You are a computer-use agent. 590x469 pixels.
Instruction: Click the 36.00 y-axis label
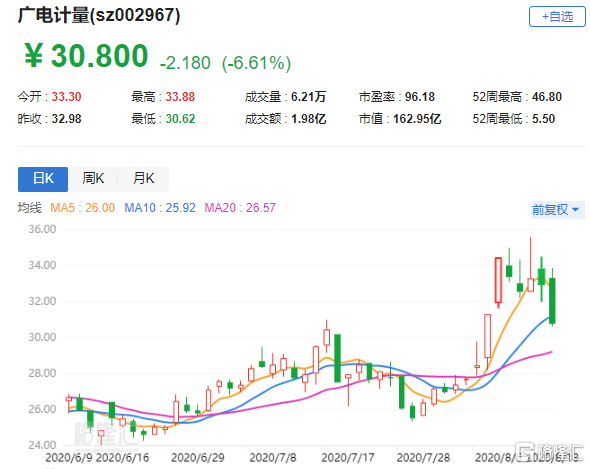point(42,229)
